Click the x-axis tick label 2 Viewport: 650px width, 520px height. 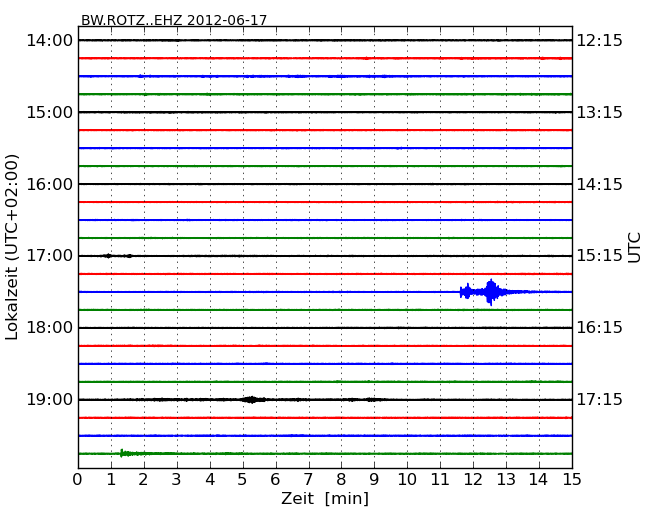(143, 480)
